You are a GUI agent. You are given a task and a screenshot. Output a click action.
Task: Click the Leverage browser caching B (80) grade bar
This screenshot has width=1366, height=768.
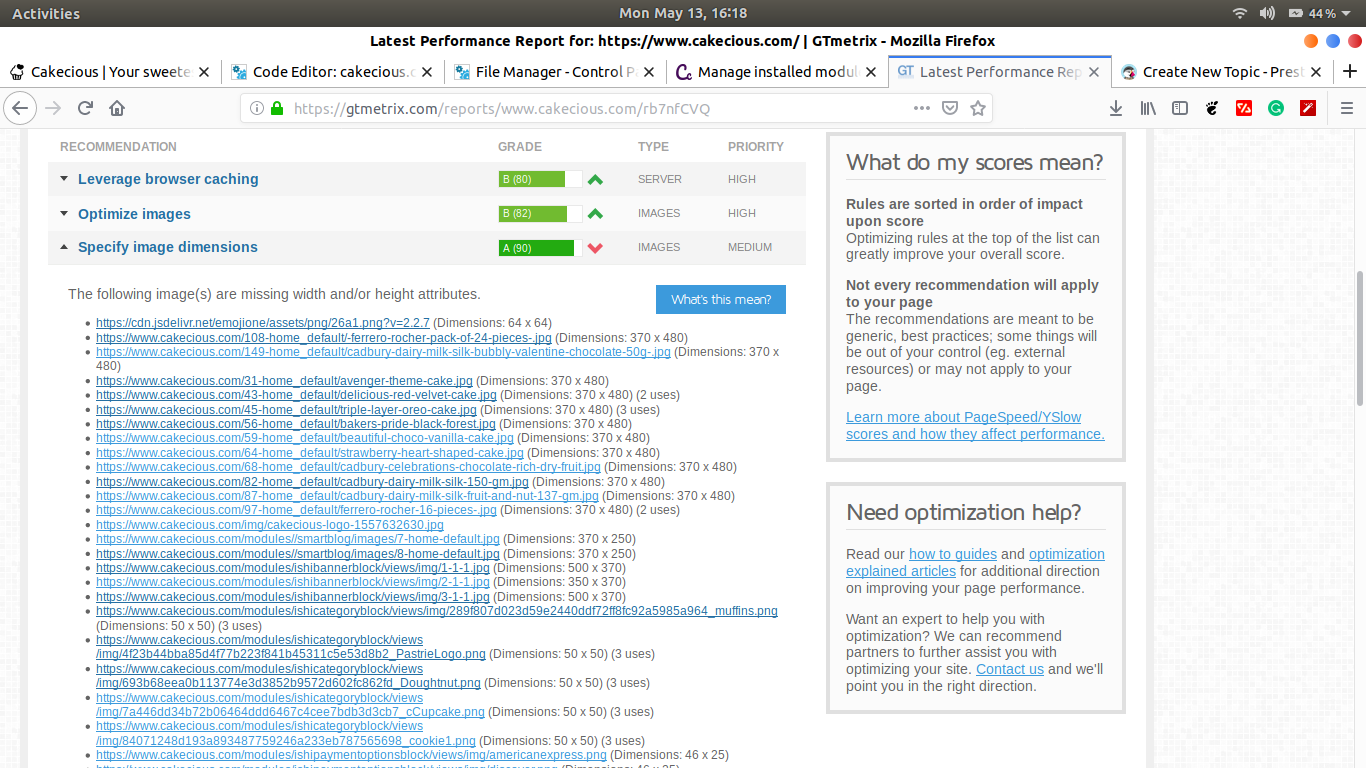click(540, 179)
